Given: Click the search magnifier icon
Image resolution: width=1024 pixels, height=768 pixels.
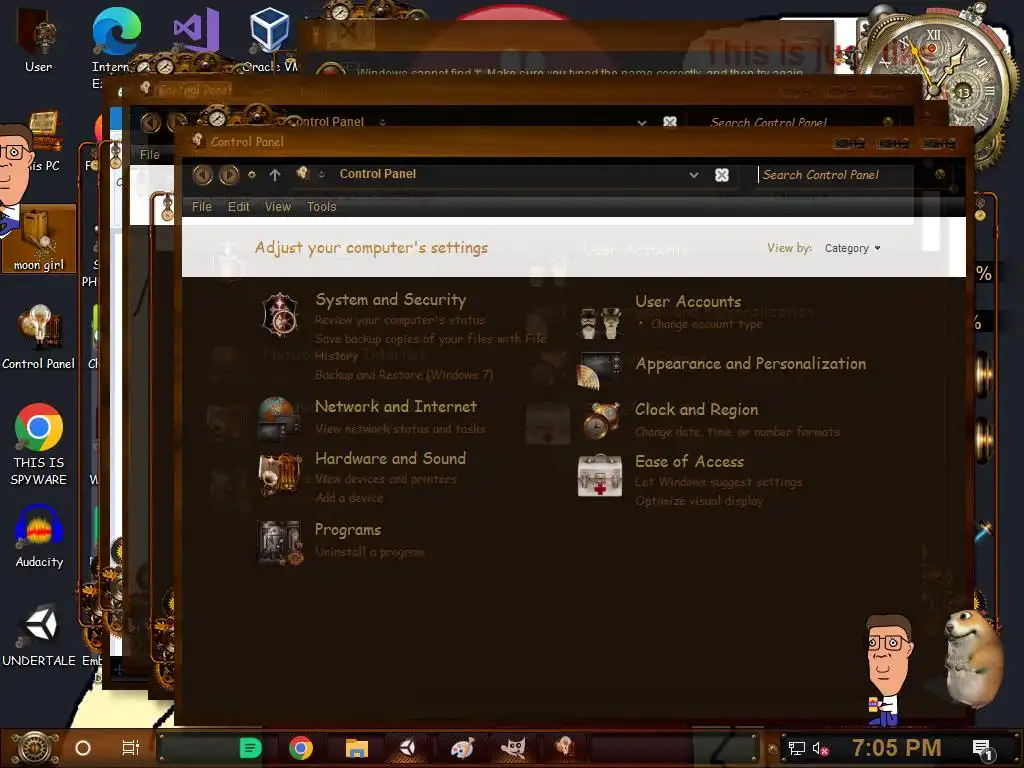Looking at the screenshot, I should 940,174.
